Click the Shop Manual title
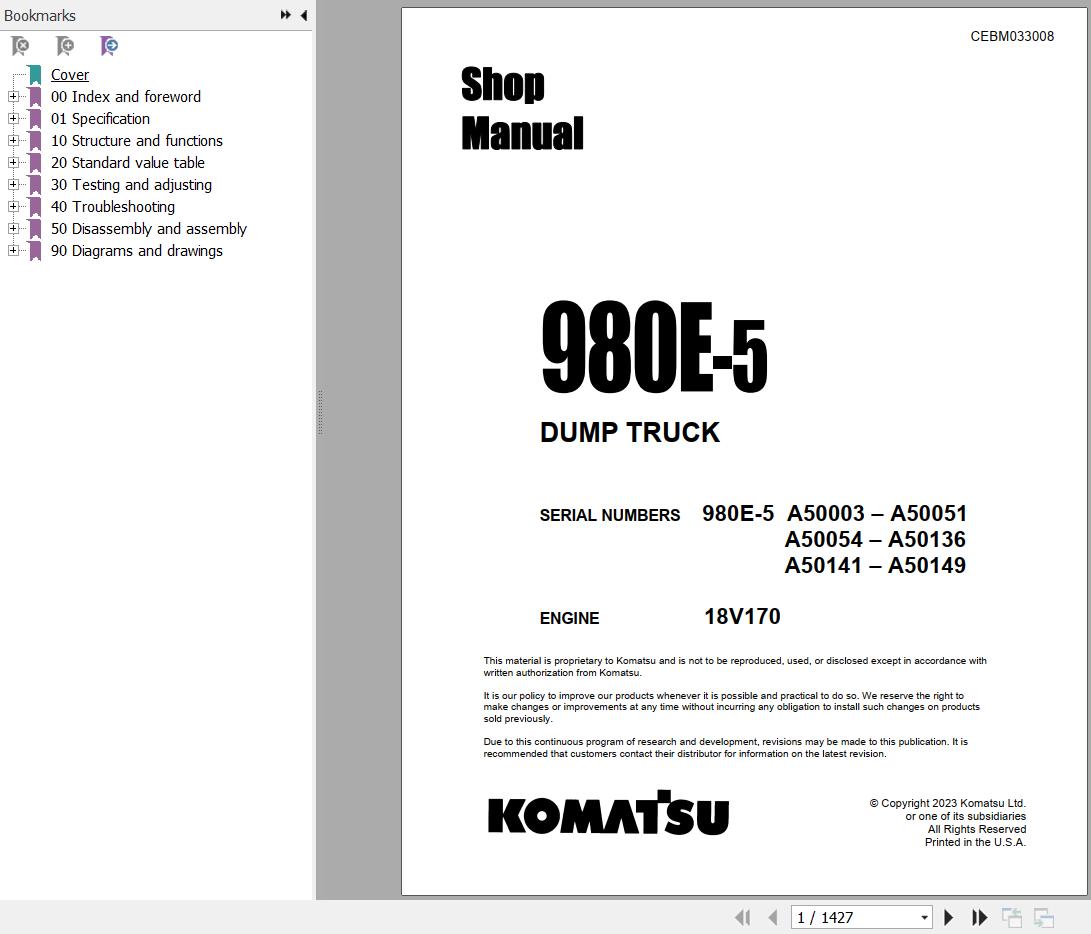The width and height of the screenshot is (1091, 934). point(522,109)
